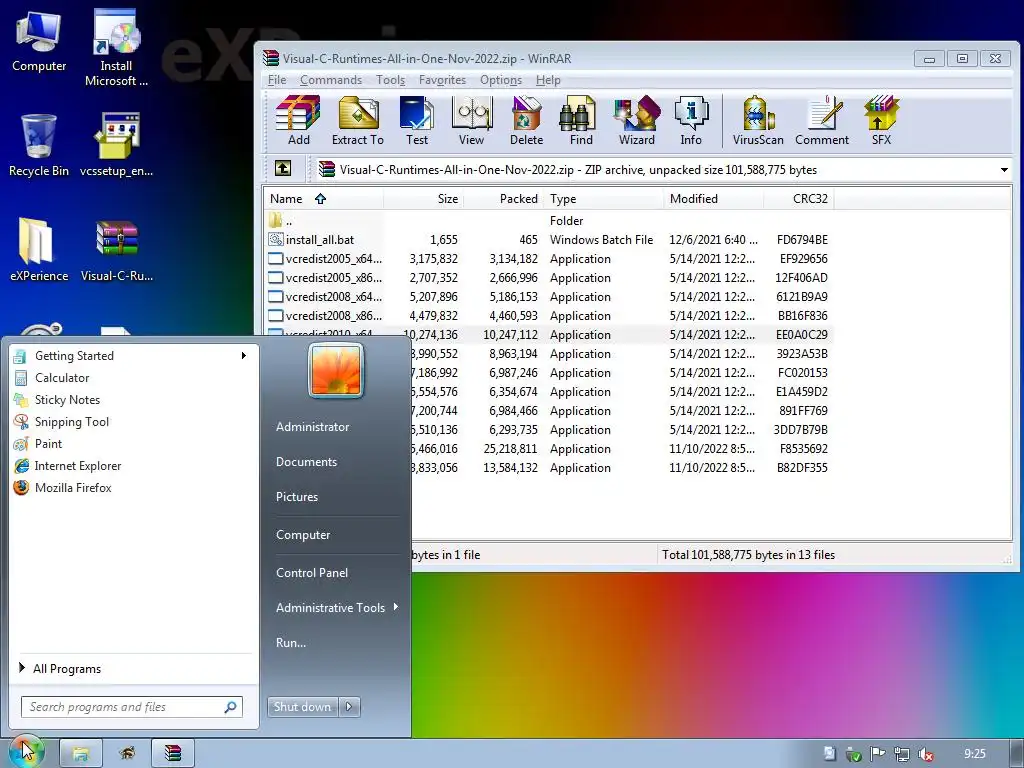Launch Paint from Start menu
Image resolution: width=1024 pixels, height=768 pixels.
[48, 443]
